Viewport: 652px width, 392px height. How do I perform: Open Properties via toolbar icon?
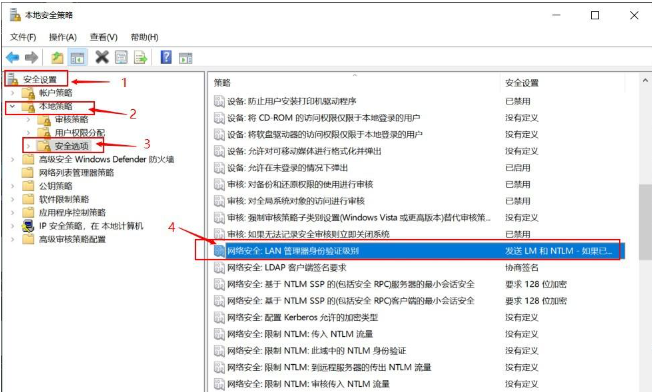(x=121, y=57)
